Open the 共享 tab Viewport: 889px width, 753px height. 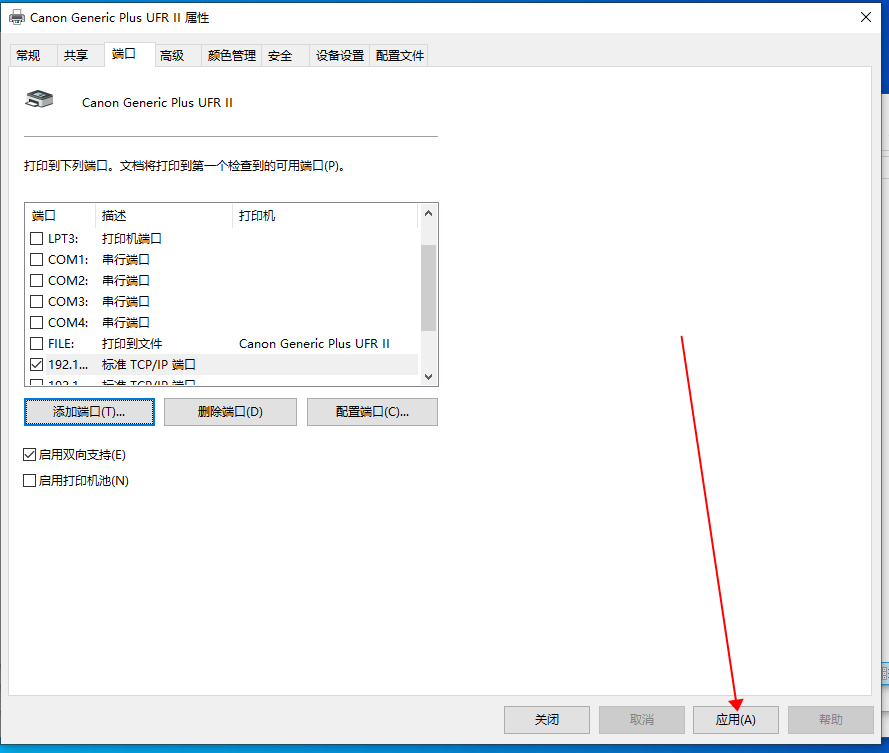click(x=76, y=56)
